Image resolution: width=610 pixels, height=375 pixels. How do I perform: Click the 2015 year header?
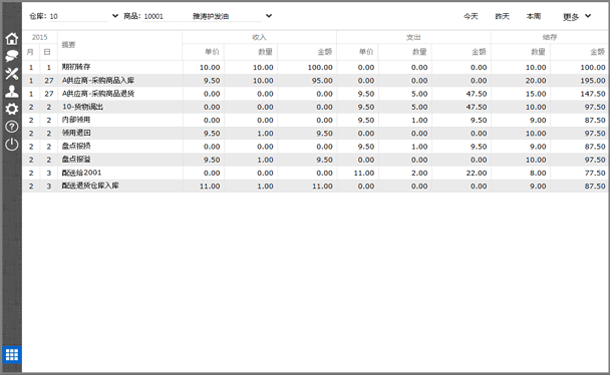[x=40, y=37]
